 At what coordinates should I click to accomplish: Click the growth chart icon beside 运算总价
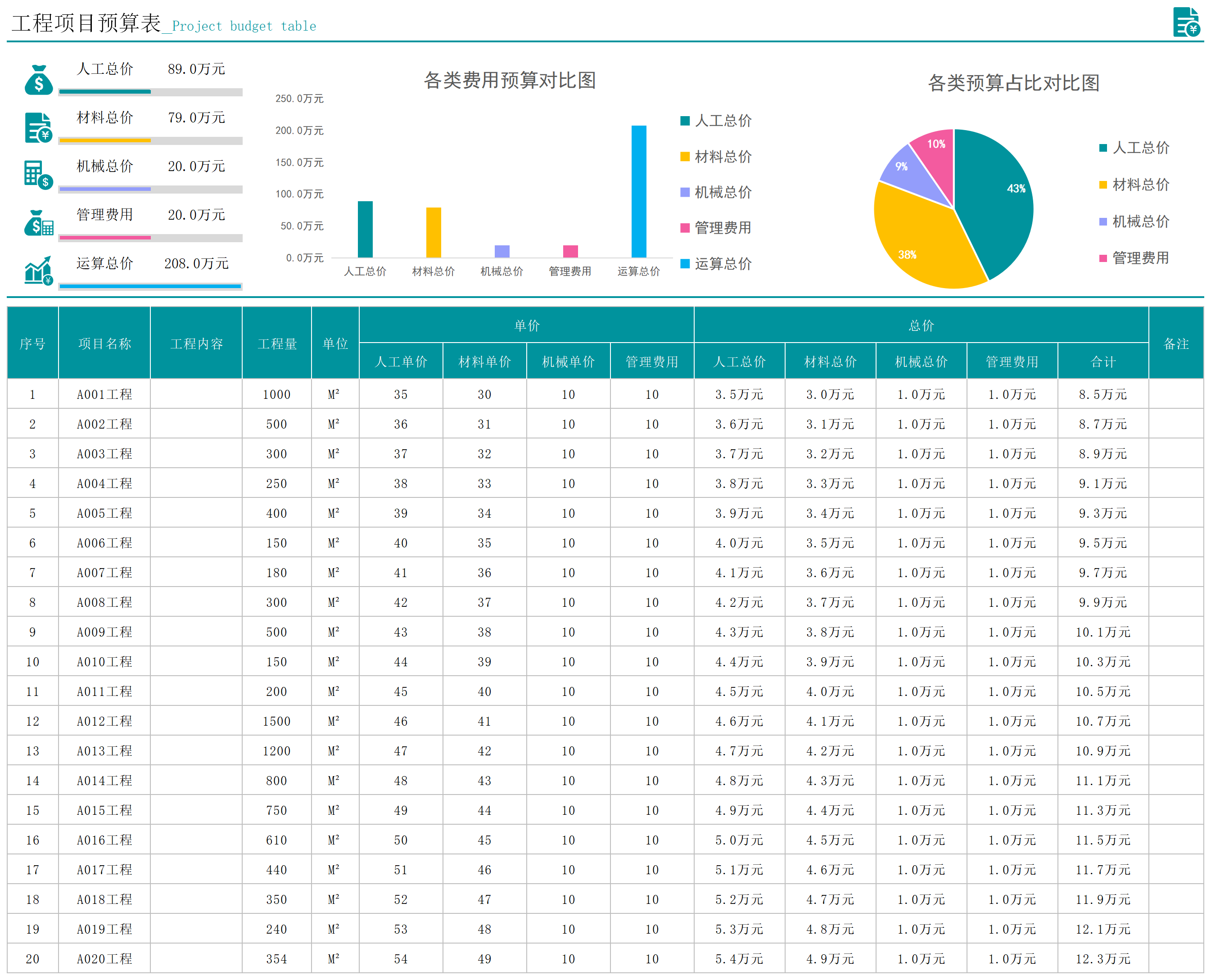(38, 271)
